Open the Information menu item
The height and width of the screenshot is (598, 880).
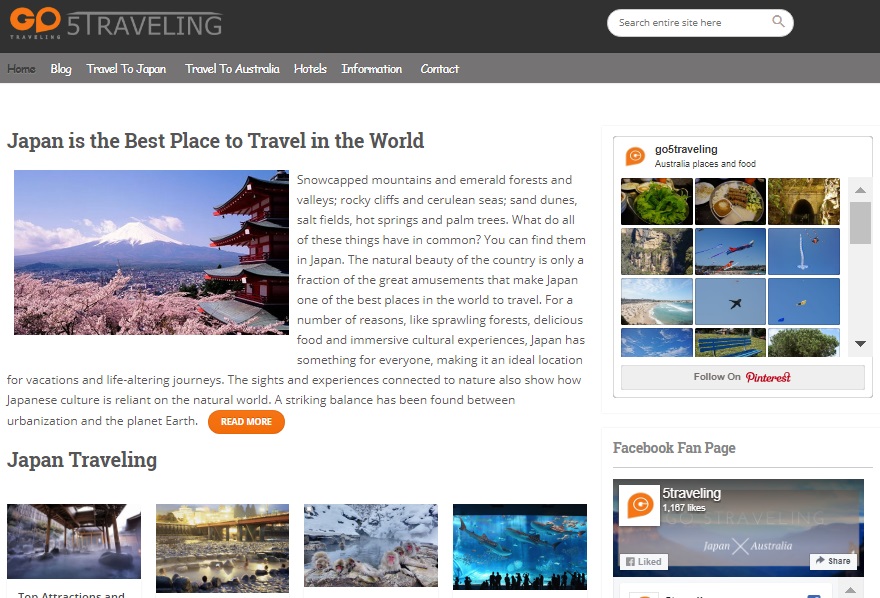[372, 68]
